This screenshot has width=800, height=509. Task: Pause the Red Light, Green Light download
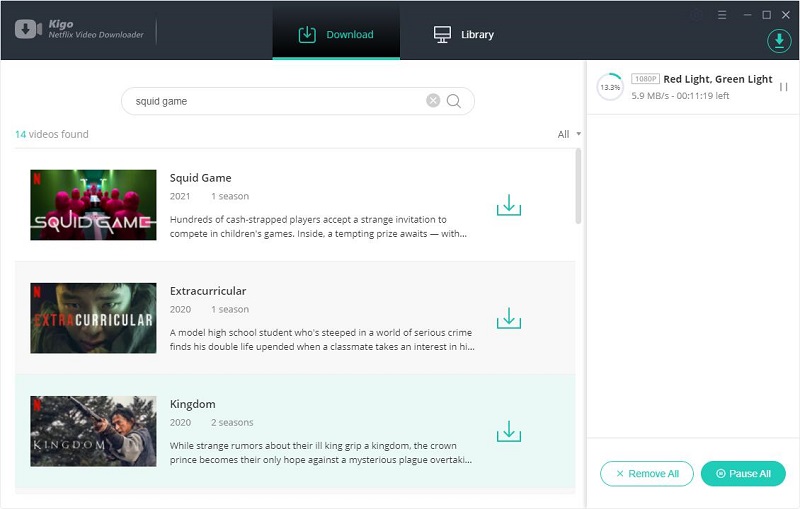click(784, 87)
